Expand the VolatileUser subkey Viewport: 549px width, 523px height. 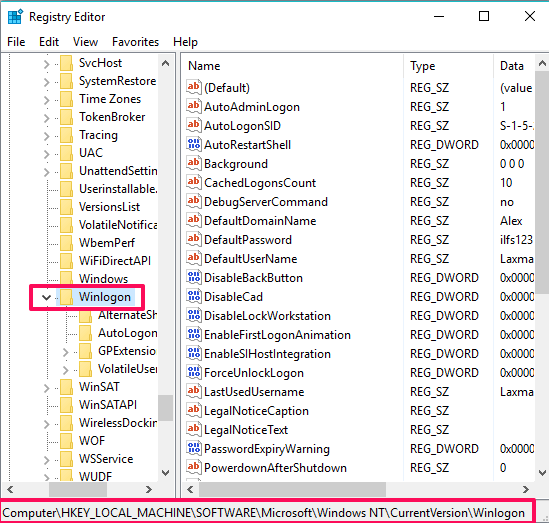[65, 369]
